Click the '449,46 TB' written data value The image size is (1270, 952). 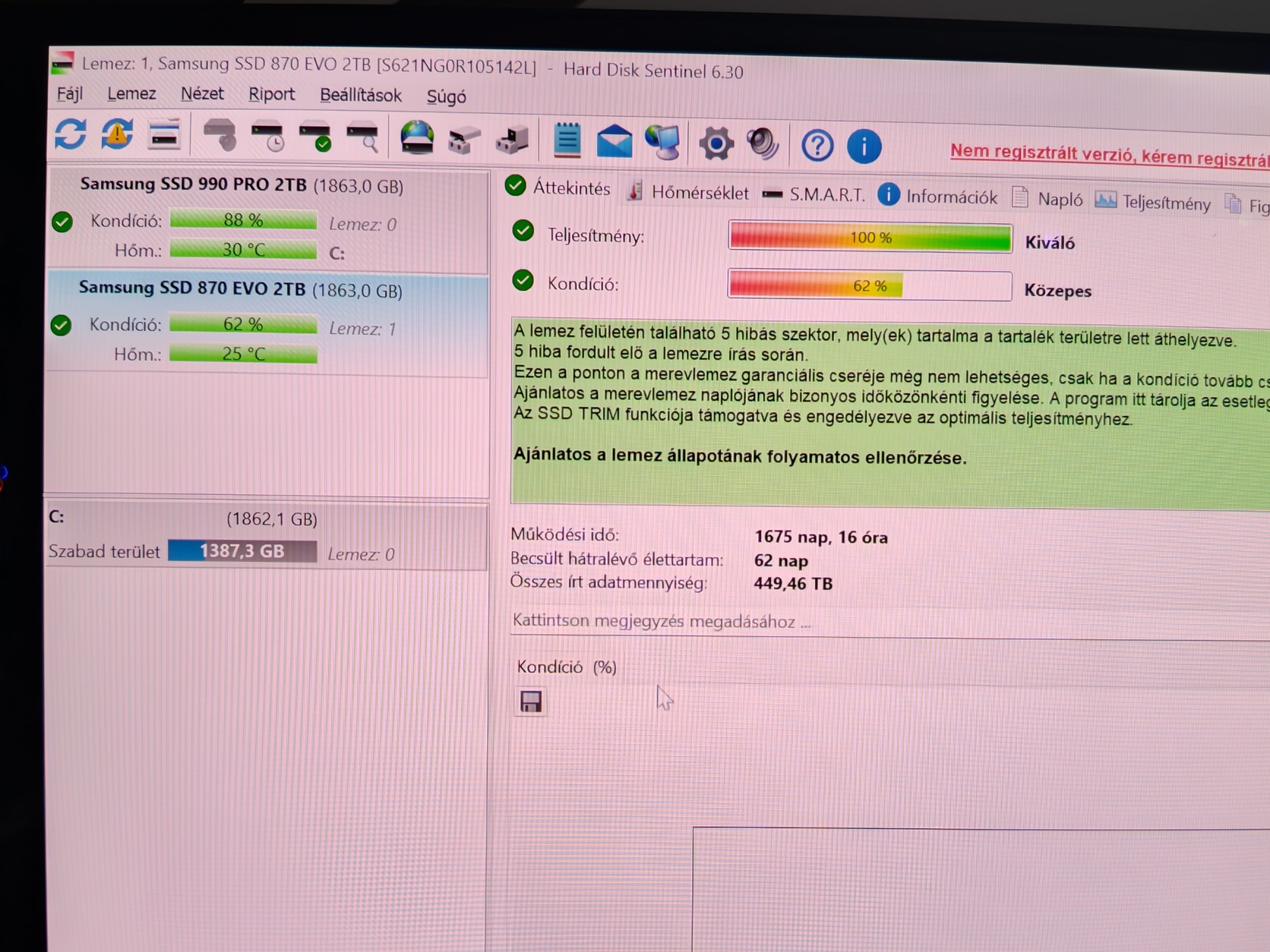click(x=793, y=583)
